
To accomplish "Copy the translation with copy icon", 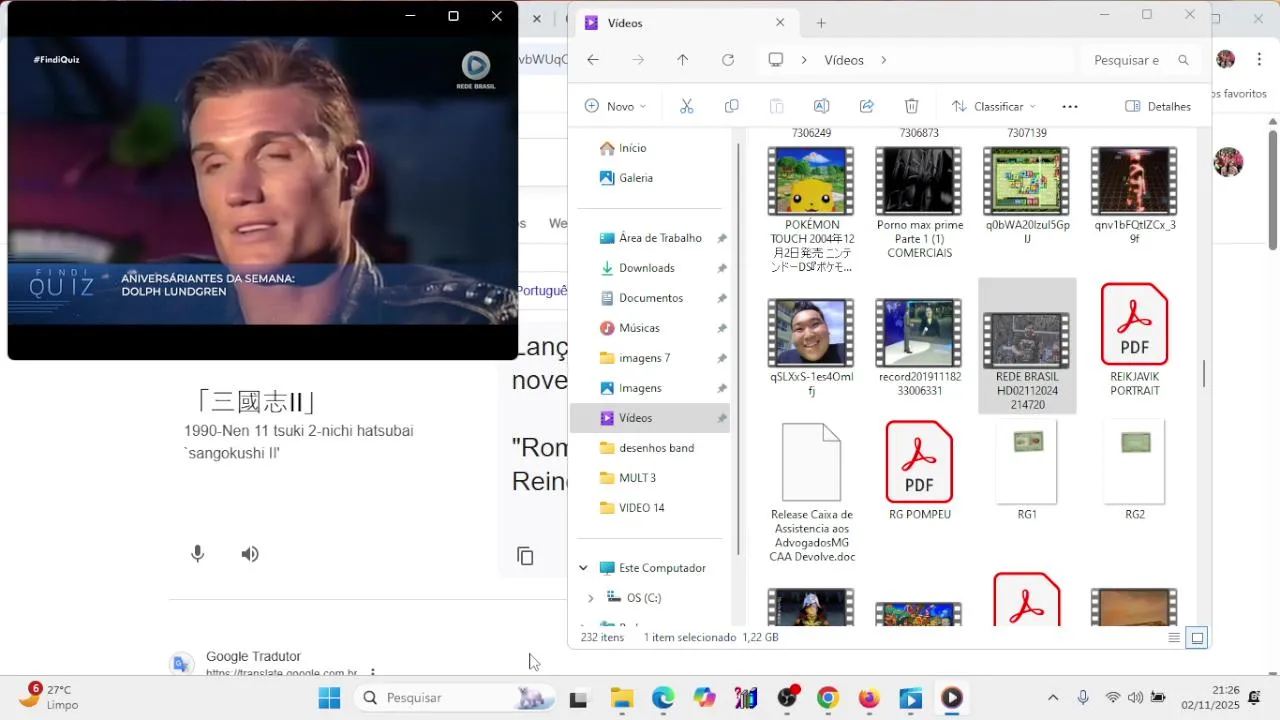I will coord(525,556).
